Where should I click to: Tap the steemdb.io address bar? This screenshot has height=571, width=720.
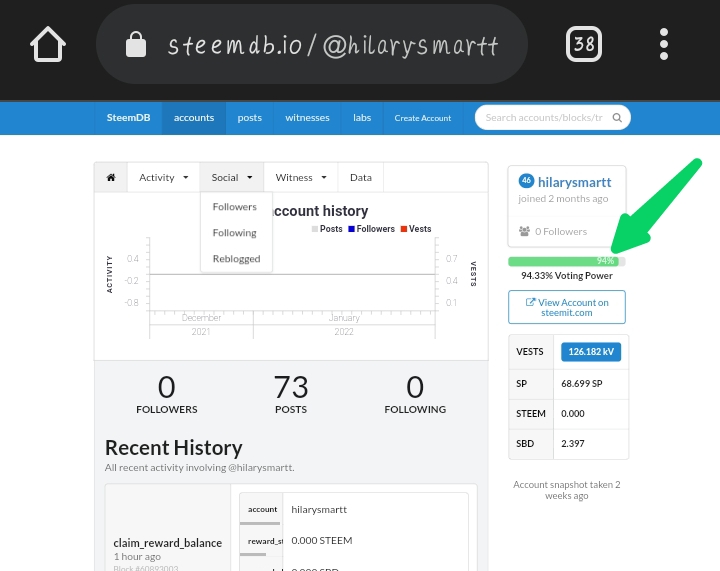(x=312, y=45)
